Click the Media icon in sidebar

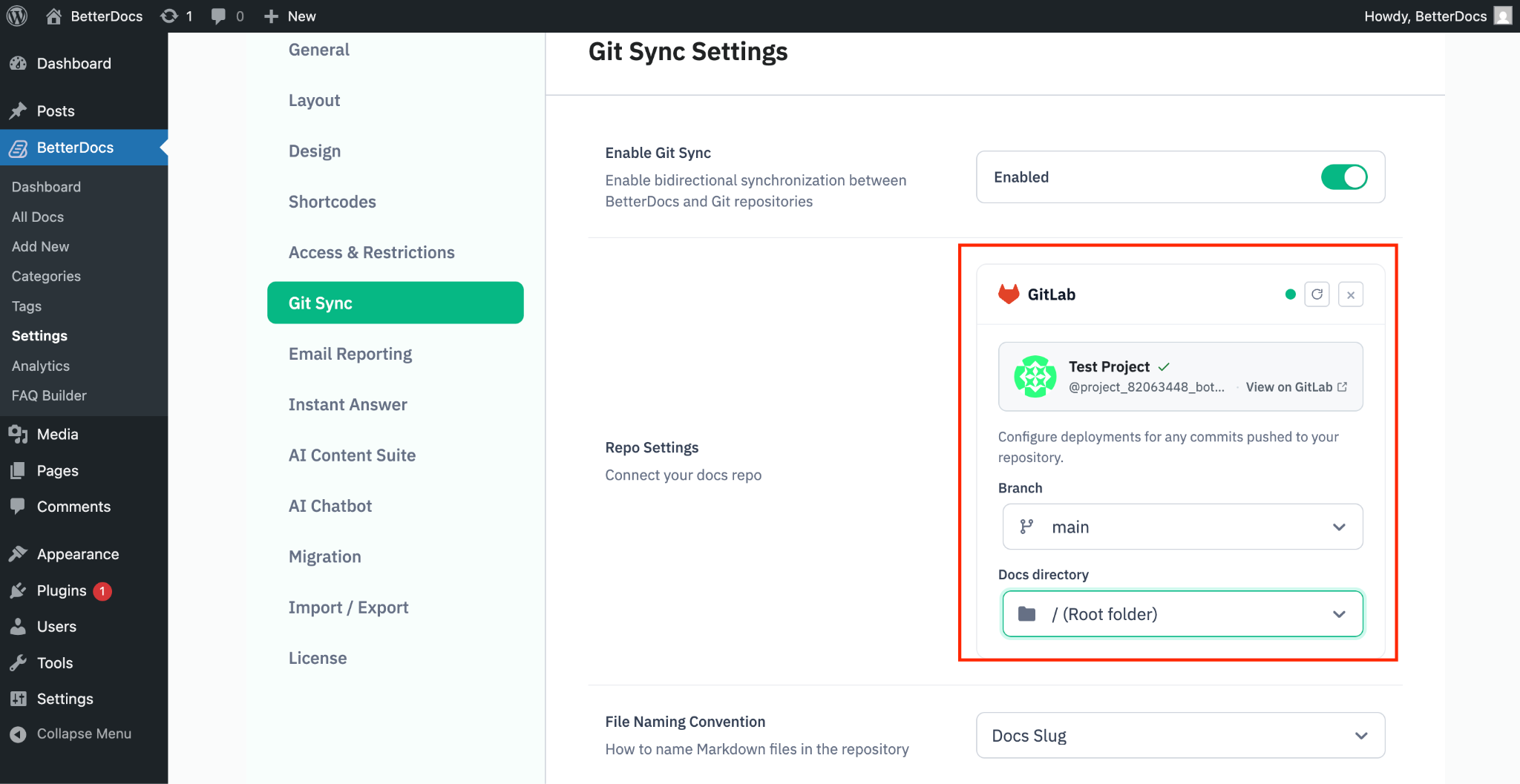tap(19, 435)
